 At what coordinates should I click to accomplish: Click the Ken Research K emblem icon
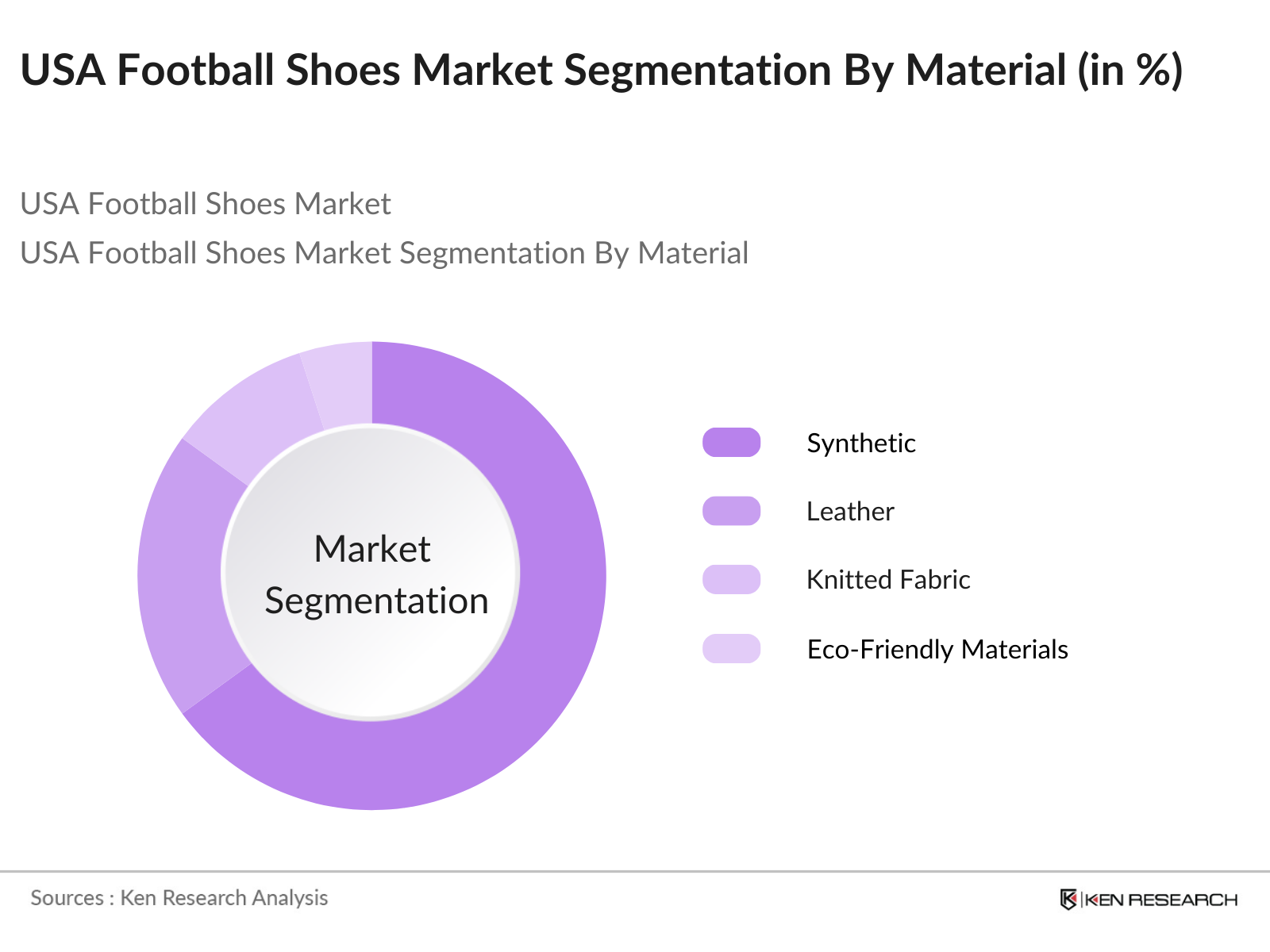point(1068,899)
